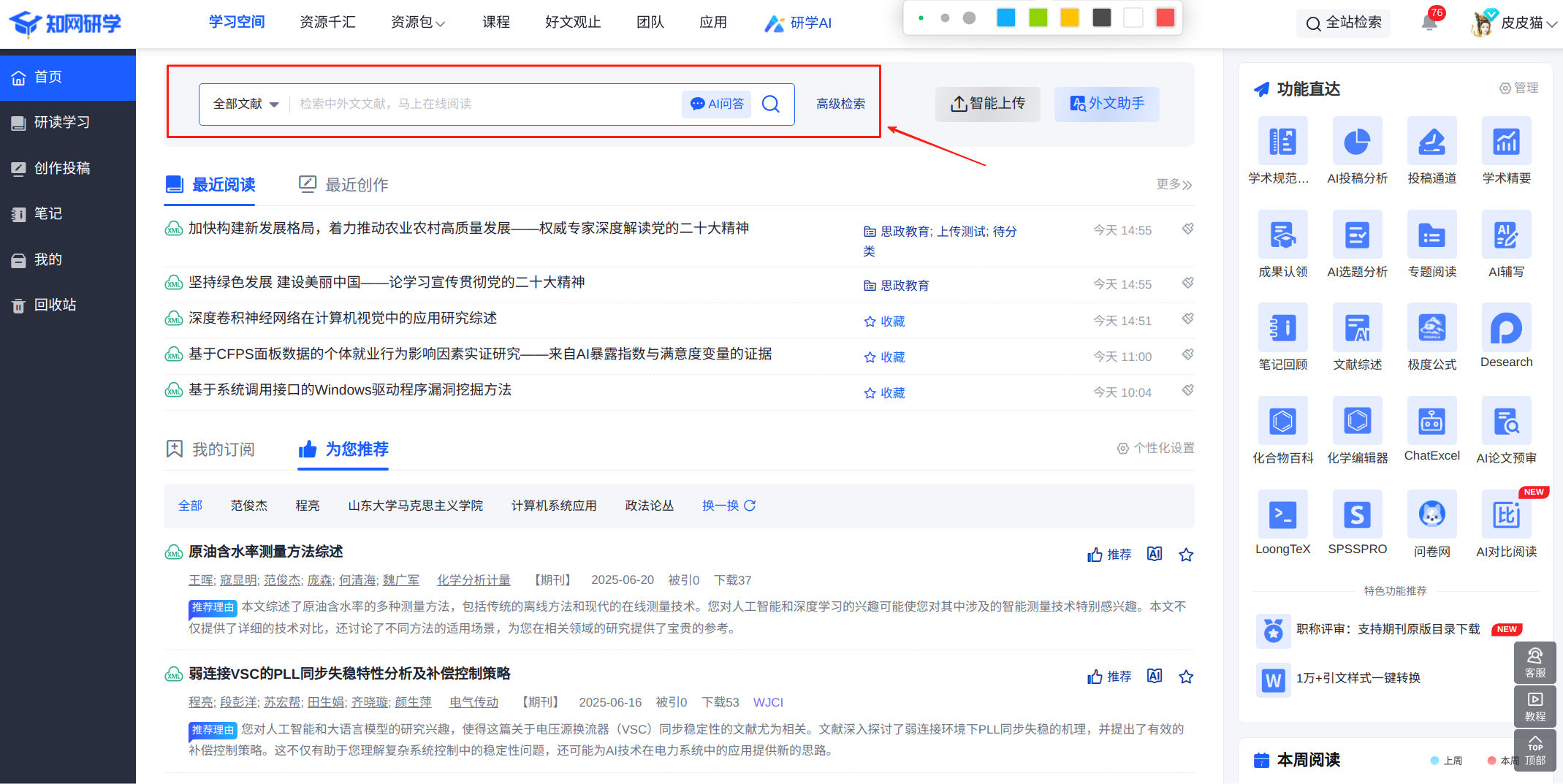The height and width of the screenshot is (784, 1563).
Task: Open the Desearch tool icon
Action: [1506, 328]
